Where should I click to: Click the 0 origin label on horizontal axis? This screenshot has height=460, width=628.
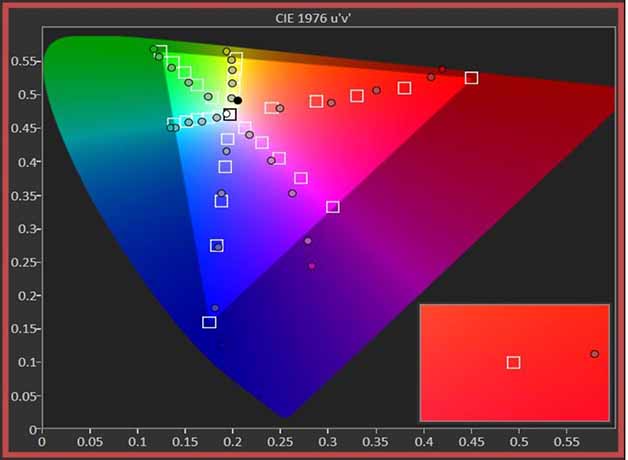42,438
